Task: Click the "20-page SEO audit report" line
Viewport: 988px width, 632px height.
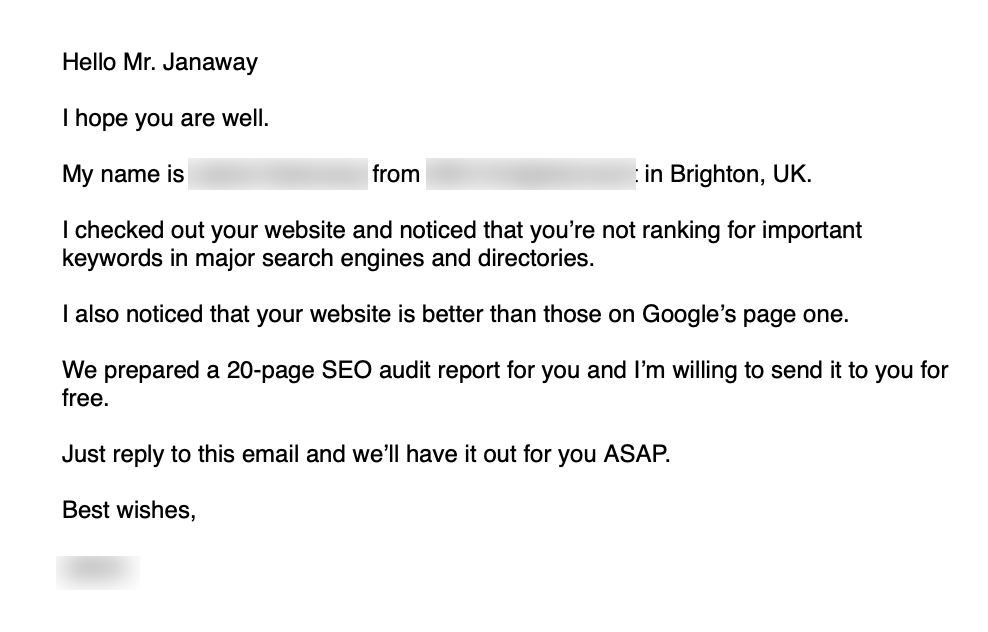Action: tap(505, 371)
